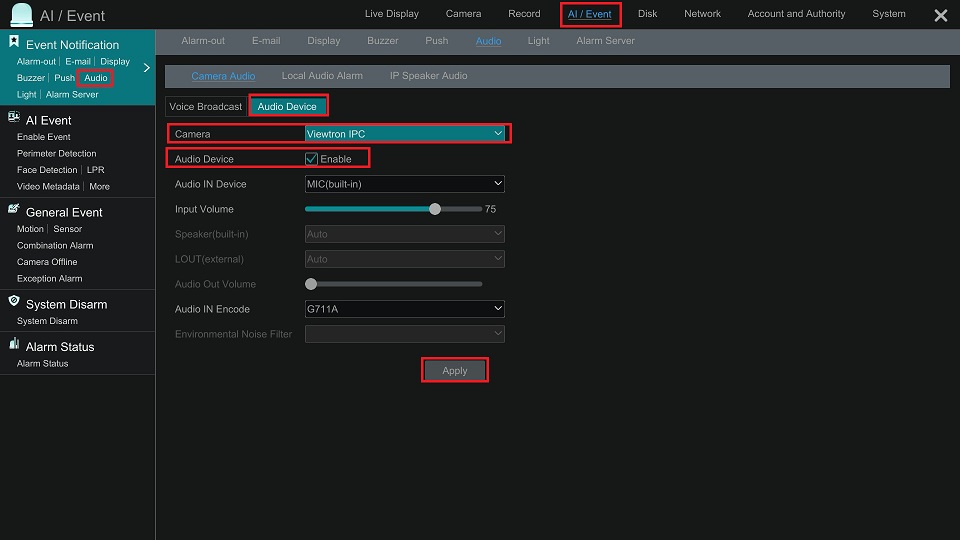960x540 pixels.
Task: Switch to Alarm-out tab in the top bar
Action: tap(203, 41)
